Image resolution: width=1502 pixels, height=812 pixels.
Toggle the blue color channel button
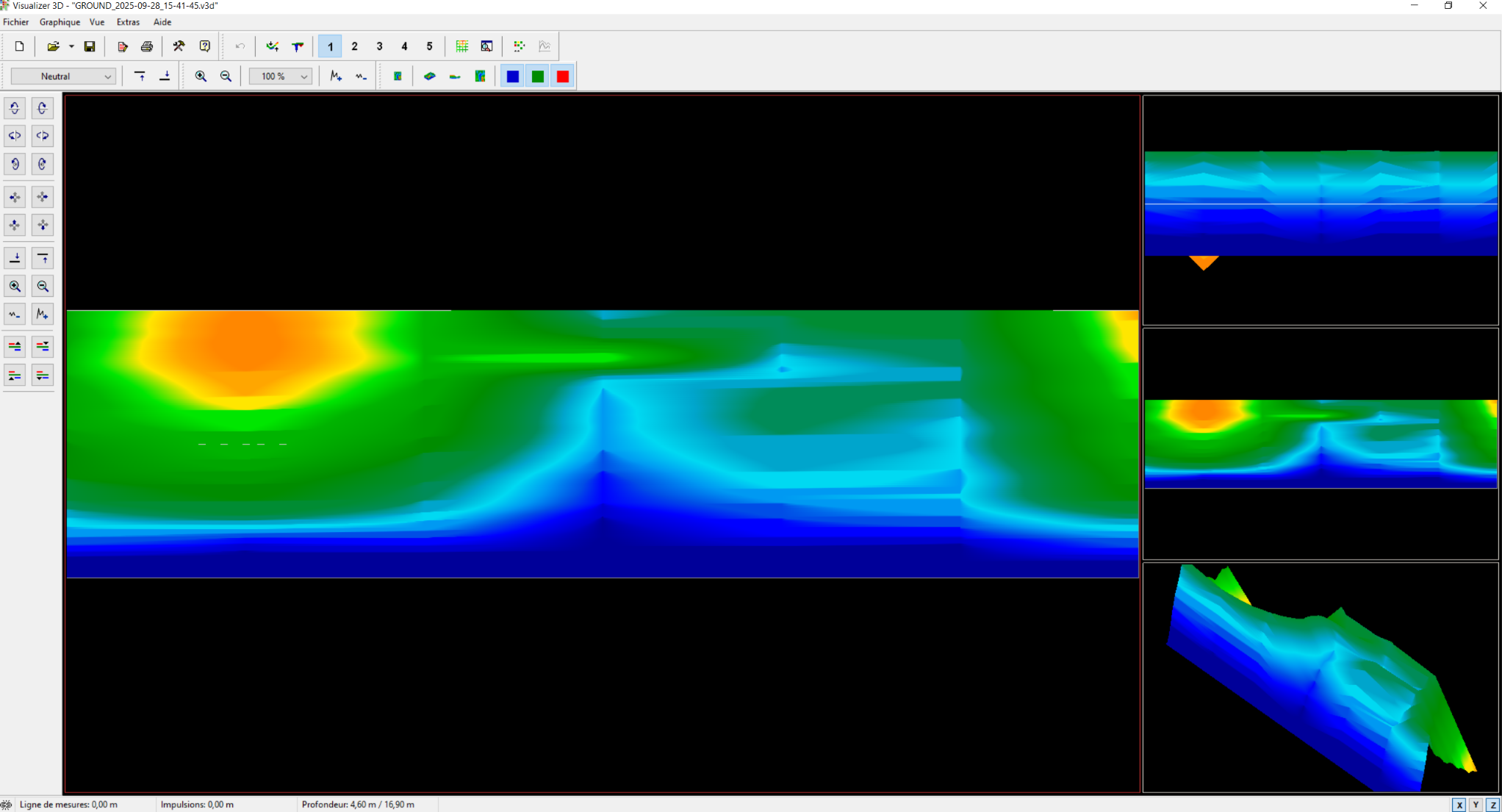[x=513, y=76]
